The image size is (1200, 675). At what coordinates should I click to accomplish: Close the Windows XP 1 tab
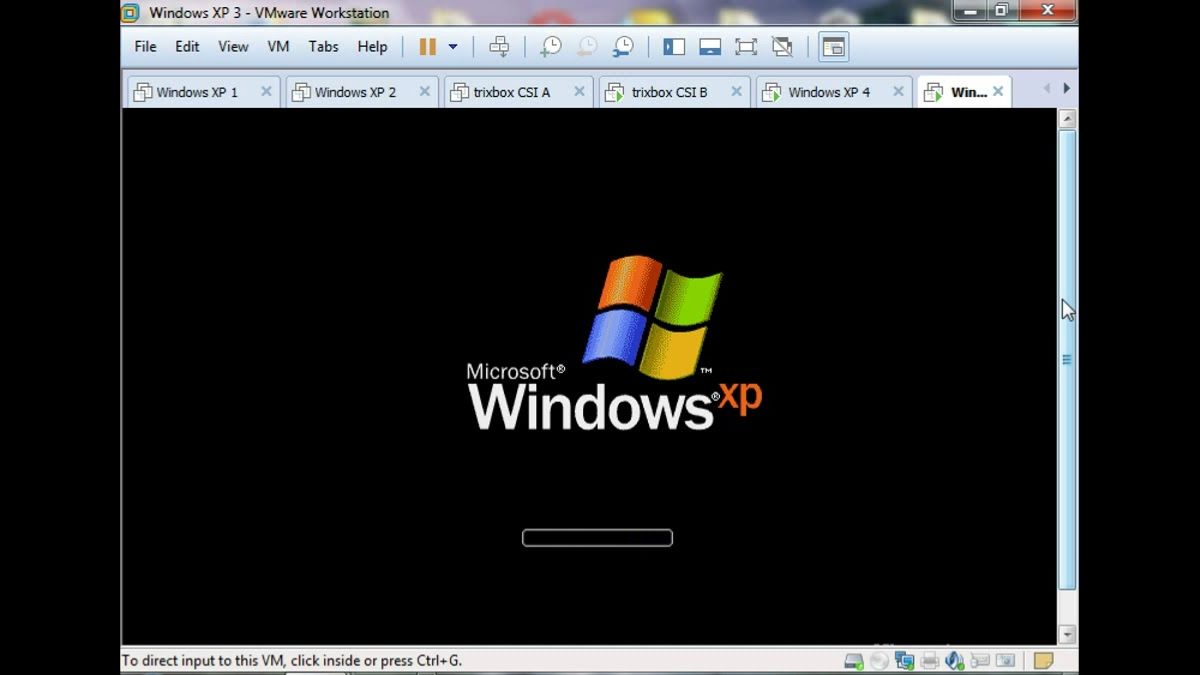click(266, 91)
